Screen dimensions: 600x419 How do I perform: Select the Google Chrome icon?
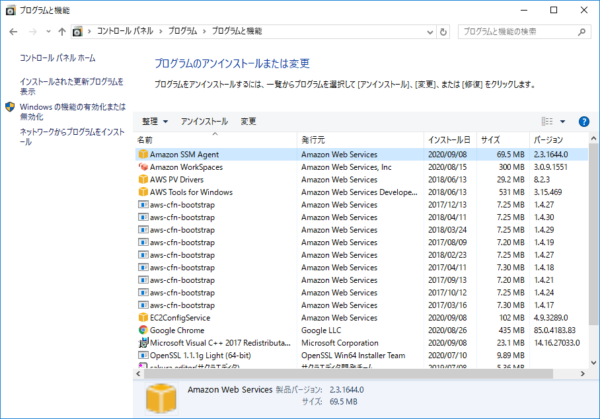point(143,330)
